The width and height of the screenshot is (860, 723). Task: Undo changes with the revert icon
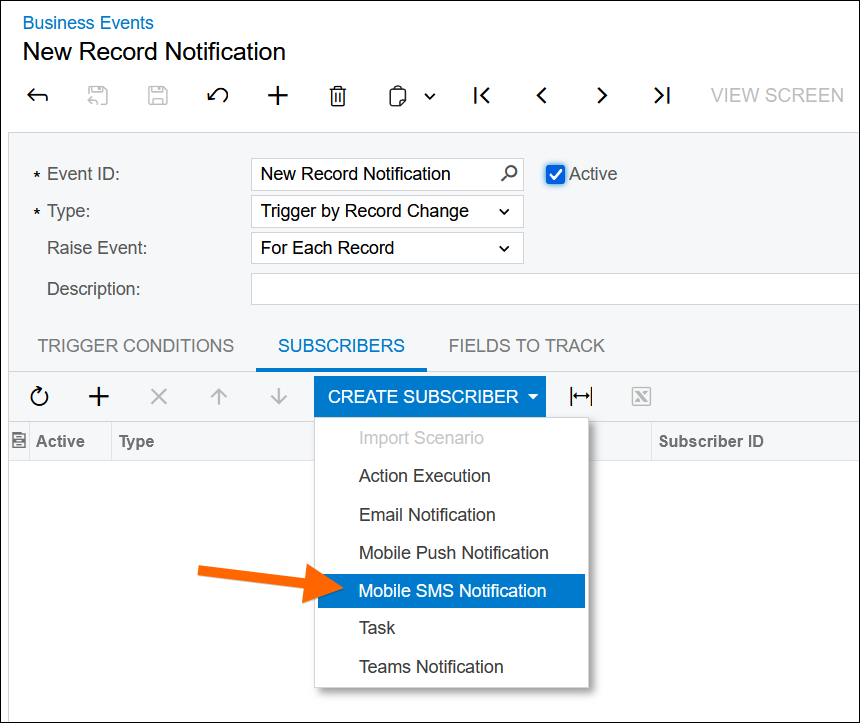pos(217,95)
